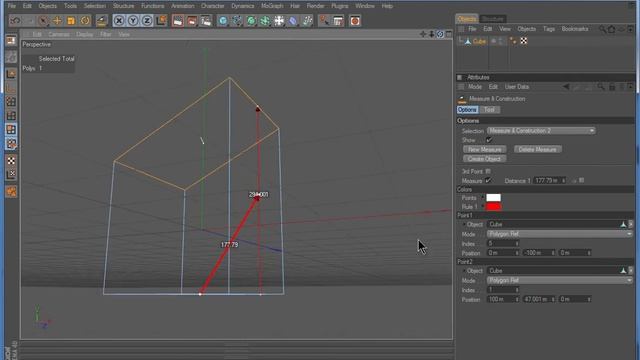Screen dimensions: 640x360
Task: Click the Point2 Position 47.001 m field
Action: click(539, 299)
